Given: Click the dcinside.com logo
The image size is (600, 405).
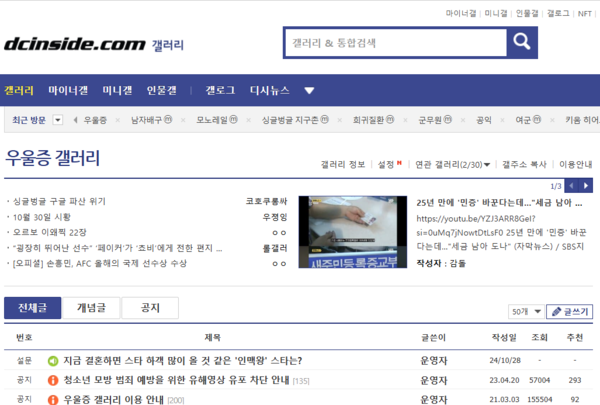Looking at the screenshot, I should tap(73, 44).
